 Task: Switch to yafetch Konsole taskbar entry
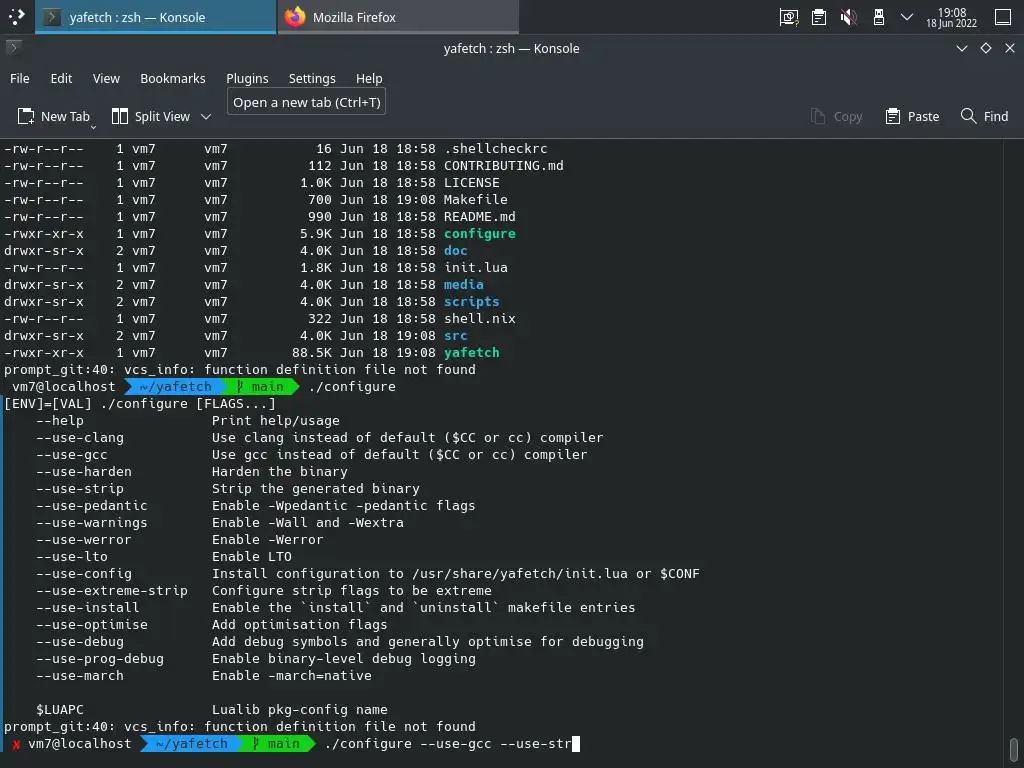point(156,17)
